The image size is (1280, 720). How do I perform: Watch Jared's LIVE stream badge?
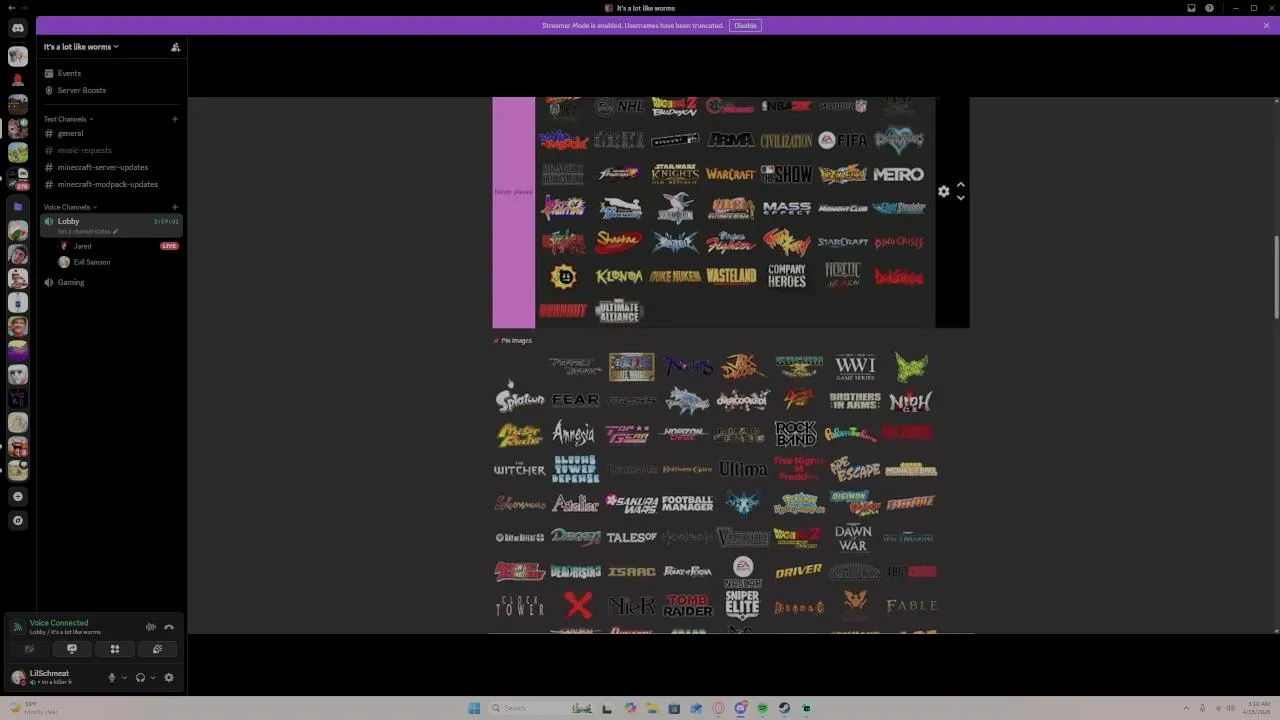tap(169, 246)
